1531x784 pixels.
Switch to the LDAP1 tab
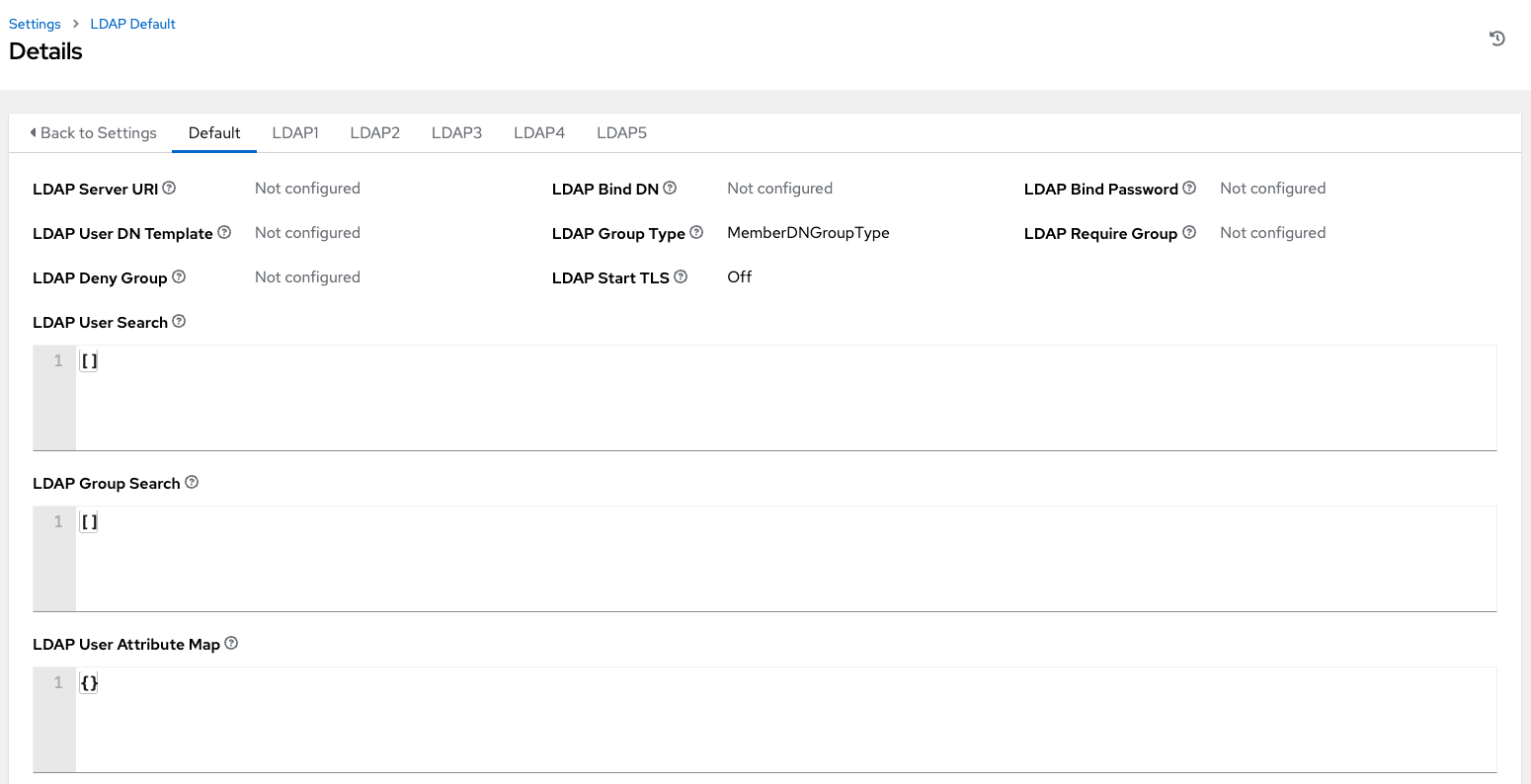tap(295, 132)
